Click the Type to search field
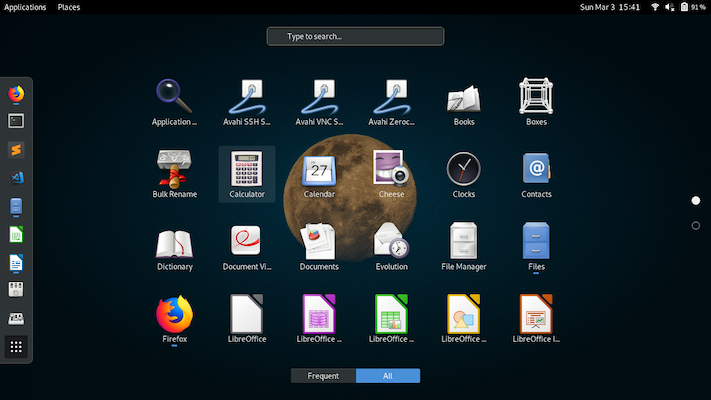711x400 pixels. 356,36
